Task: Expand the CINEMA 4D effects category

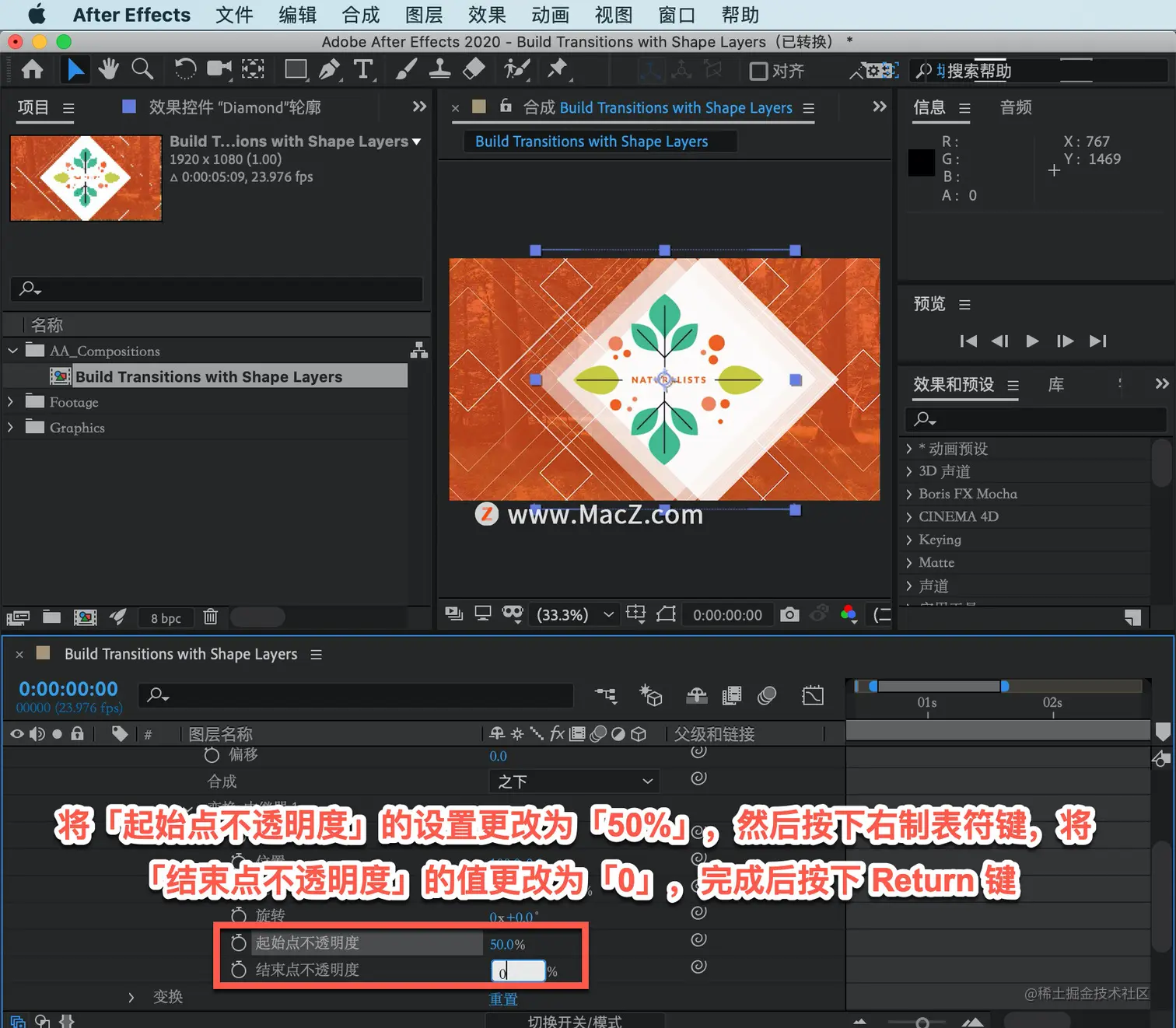Action: pyautogui.click(x=908, y=516)
